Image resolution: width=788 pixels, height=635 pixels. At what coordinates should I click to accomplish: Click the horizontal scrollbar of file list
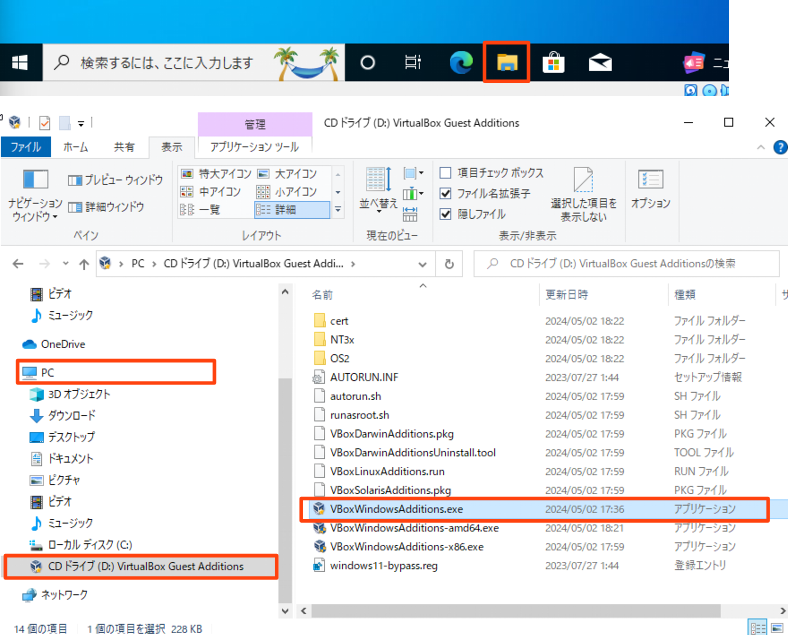(x=516, y=611)
